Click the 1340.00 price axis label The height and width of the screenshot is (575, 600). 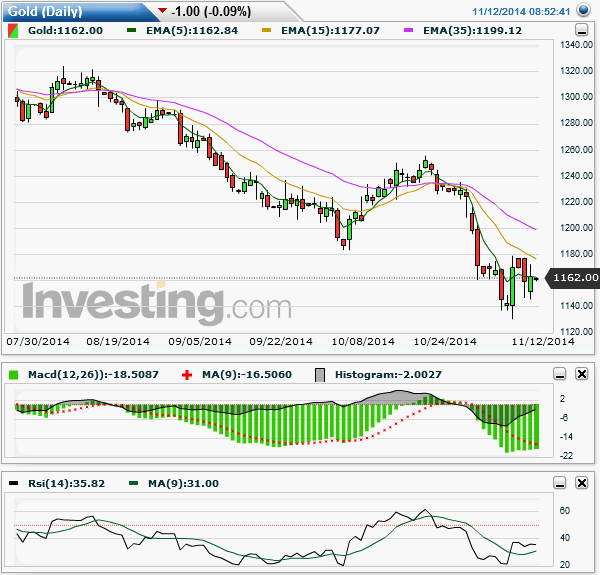[x=576, y=45]
